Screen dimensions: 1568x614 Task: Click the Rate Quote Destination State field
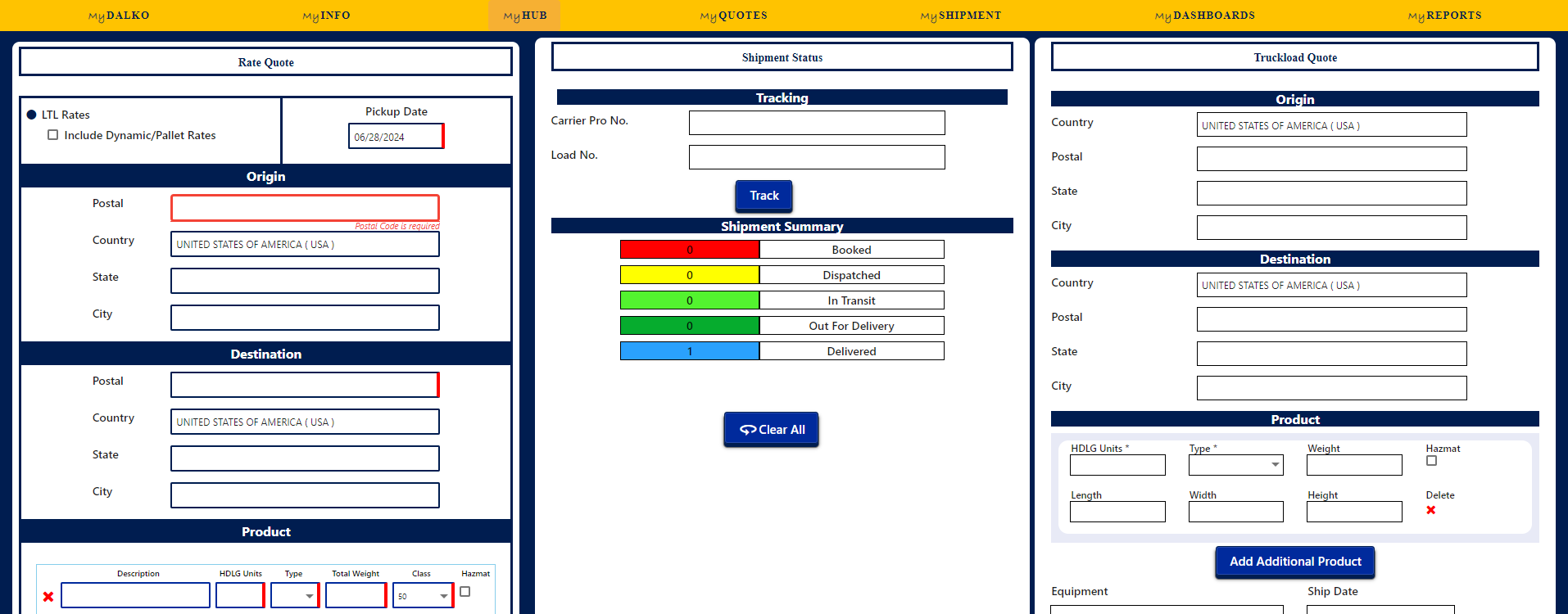tap(305, 458)
